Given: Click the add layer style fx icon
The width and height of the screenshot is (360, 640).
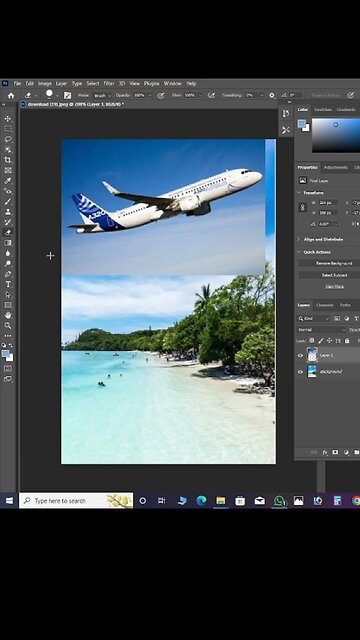Looking at the screenshot, I should pyautogui.click(x=325, y=452).
